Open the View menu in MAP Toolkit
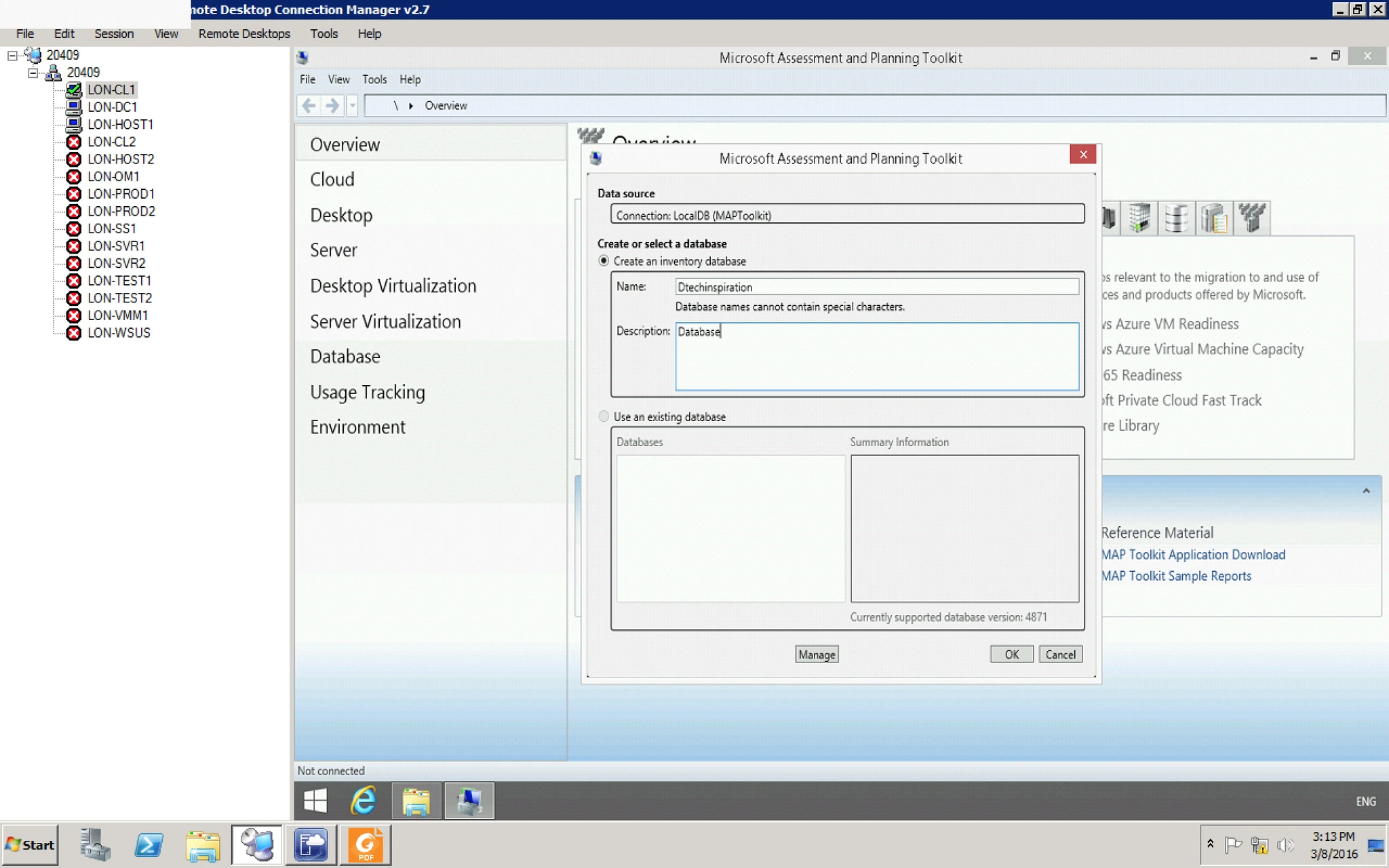Screen dimensions: 1389x868 click(x=339, y=79)
